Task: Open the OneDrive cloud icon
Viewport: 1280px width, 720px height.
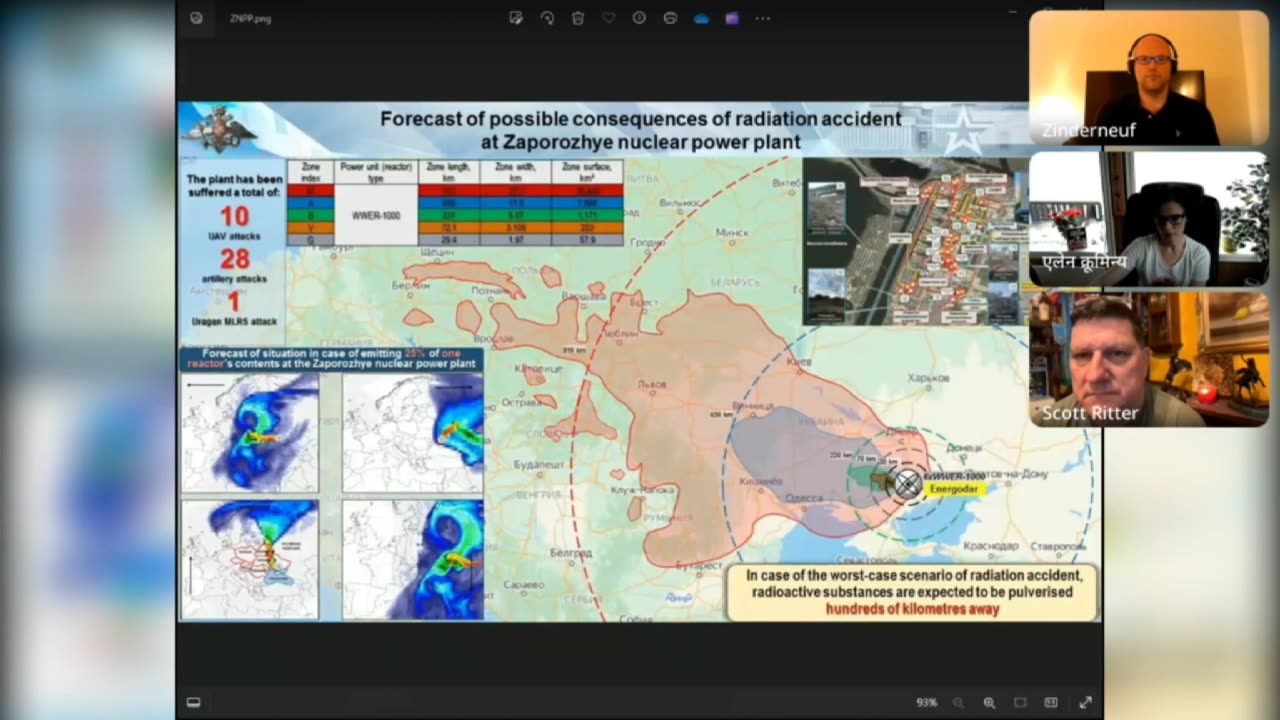Action: point(701,18)
